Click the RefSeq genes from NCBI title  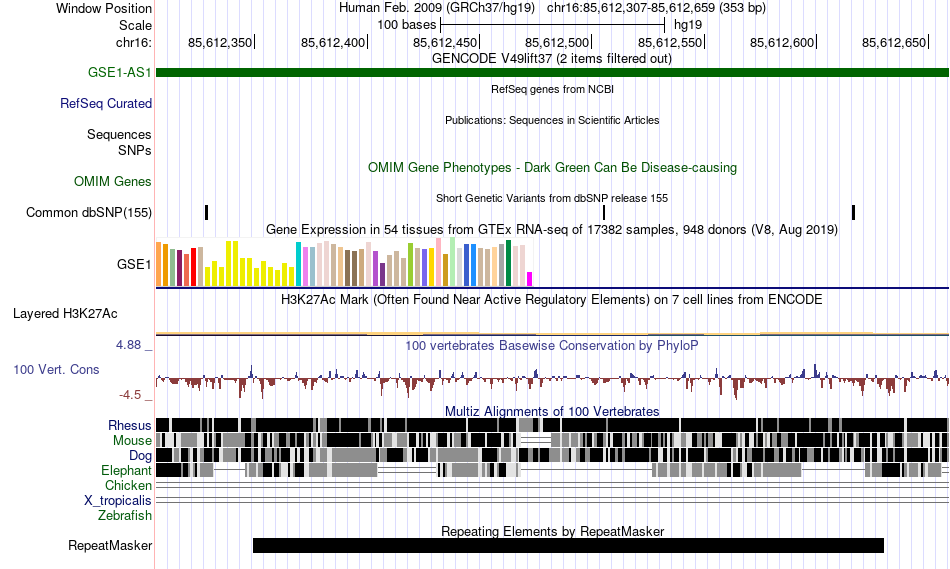[x=552, y=89]
